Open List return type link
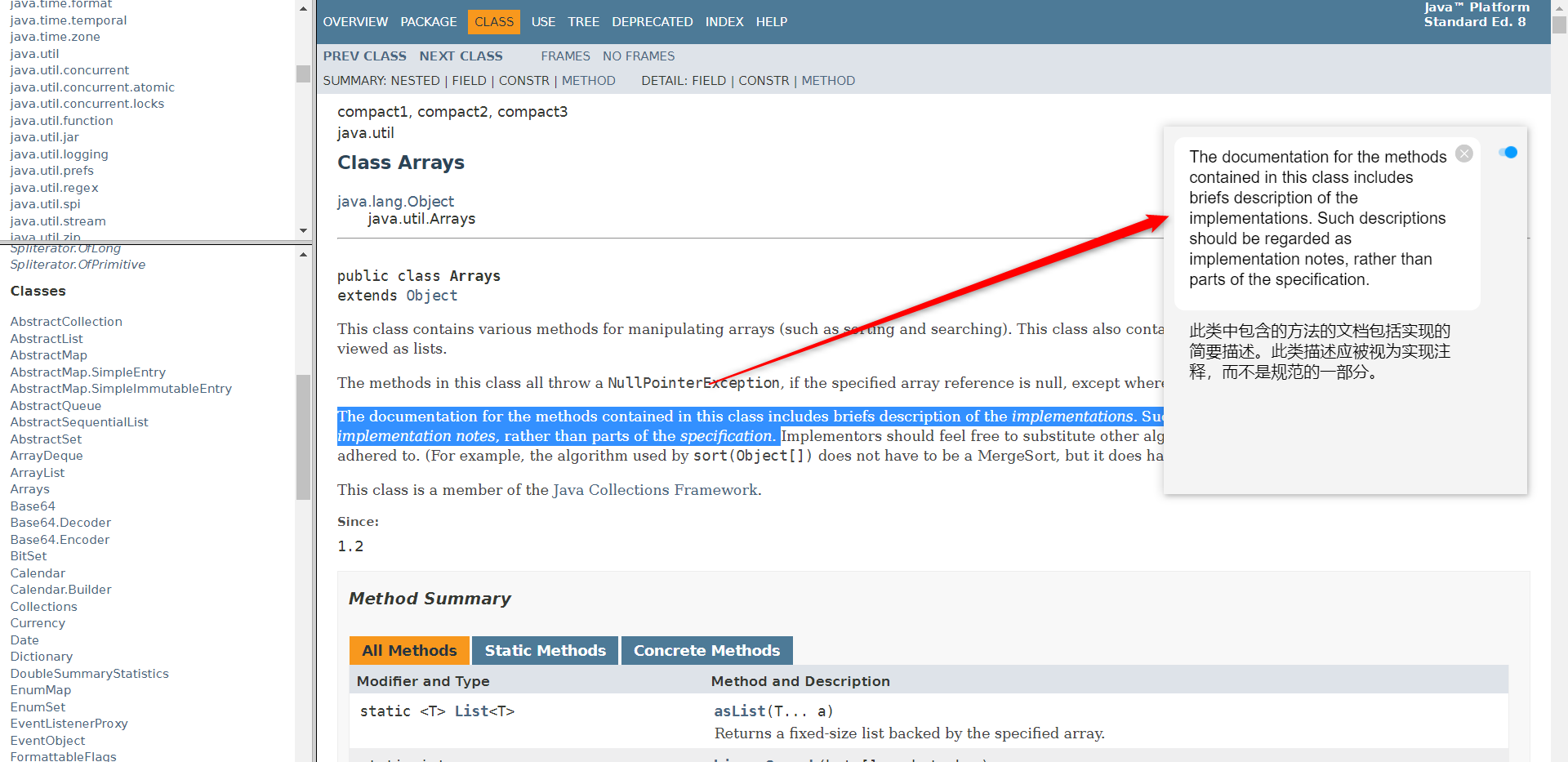 point(471,711)
